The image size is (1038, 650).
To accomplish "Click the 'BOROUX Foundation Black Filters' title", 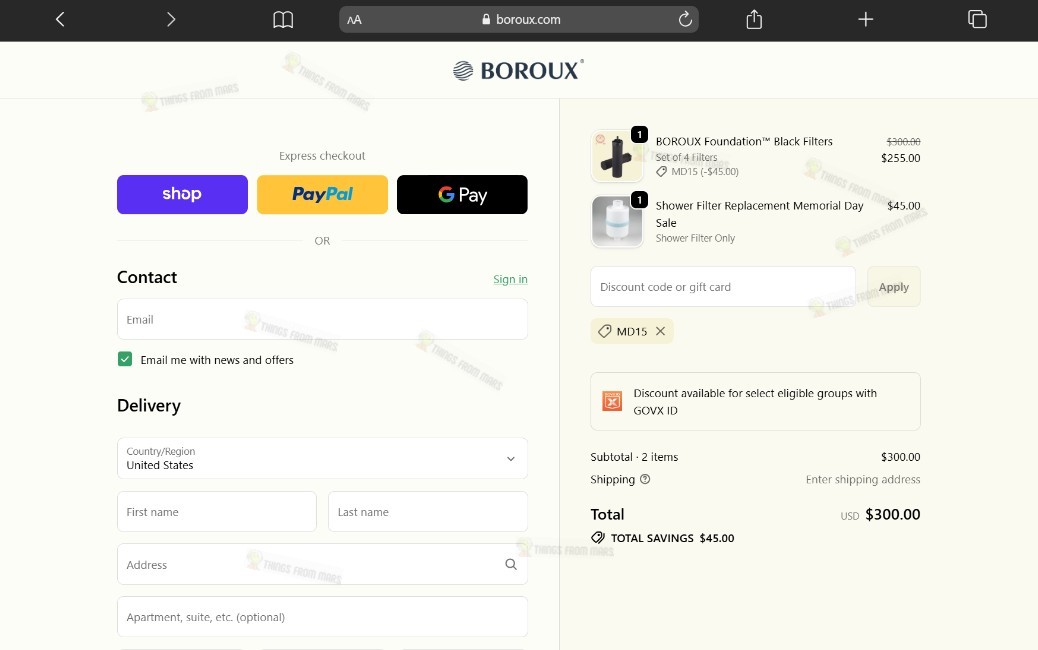I will coord(744,141).
